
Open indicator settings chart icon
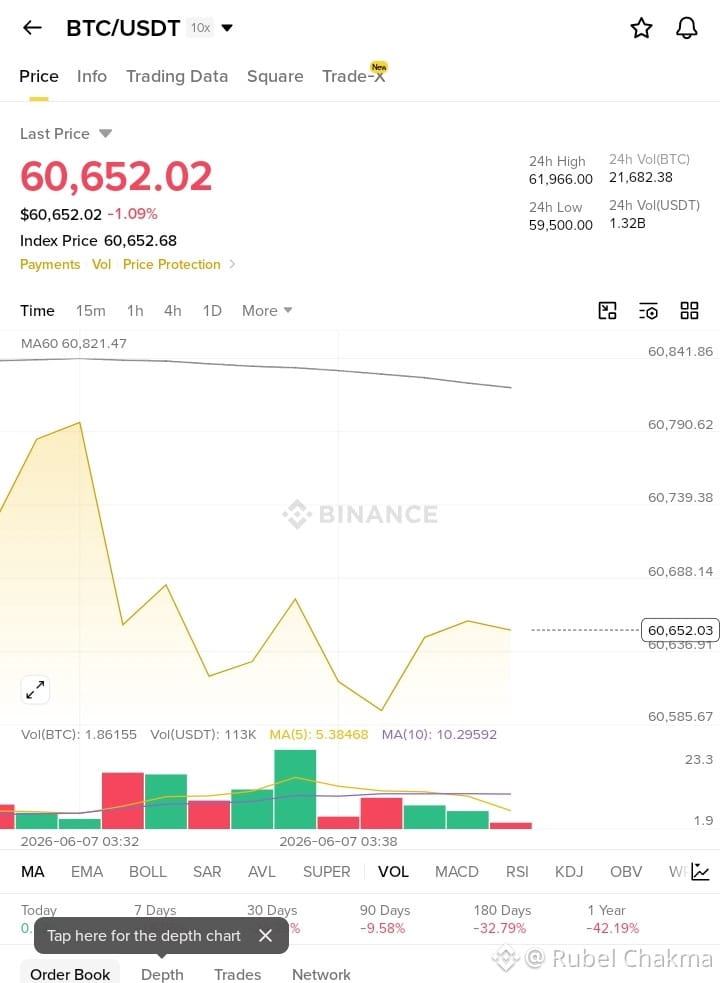(x=700, y=871)
